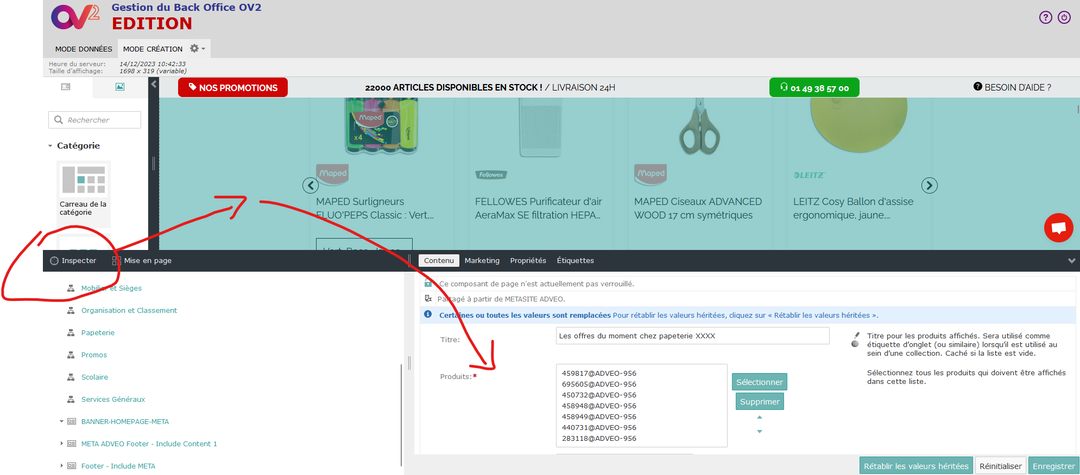Select Scolaire tree item
This screenshot has width=1080, height=475.
click(x=94, y=377)
